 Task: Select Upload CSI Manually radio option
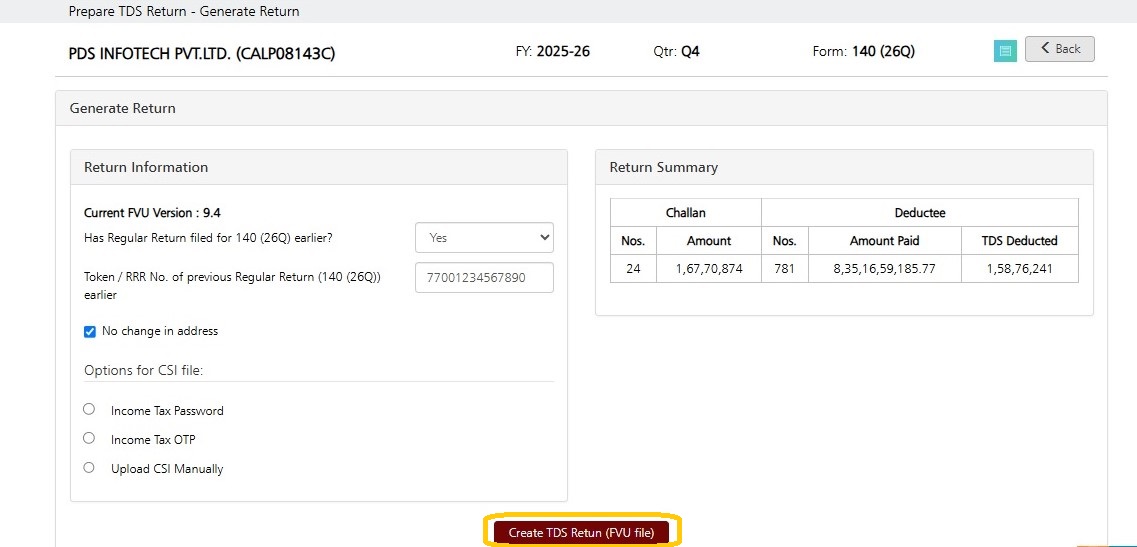click(x=88, y=468)
